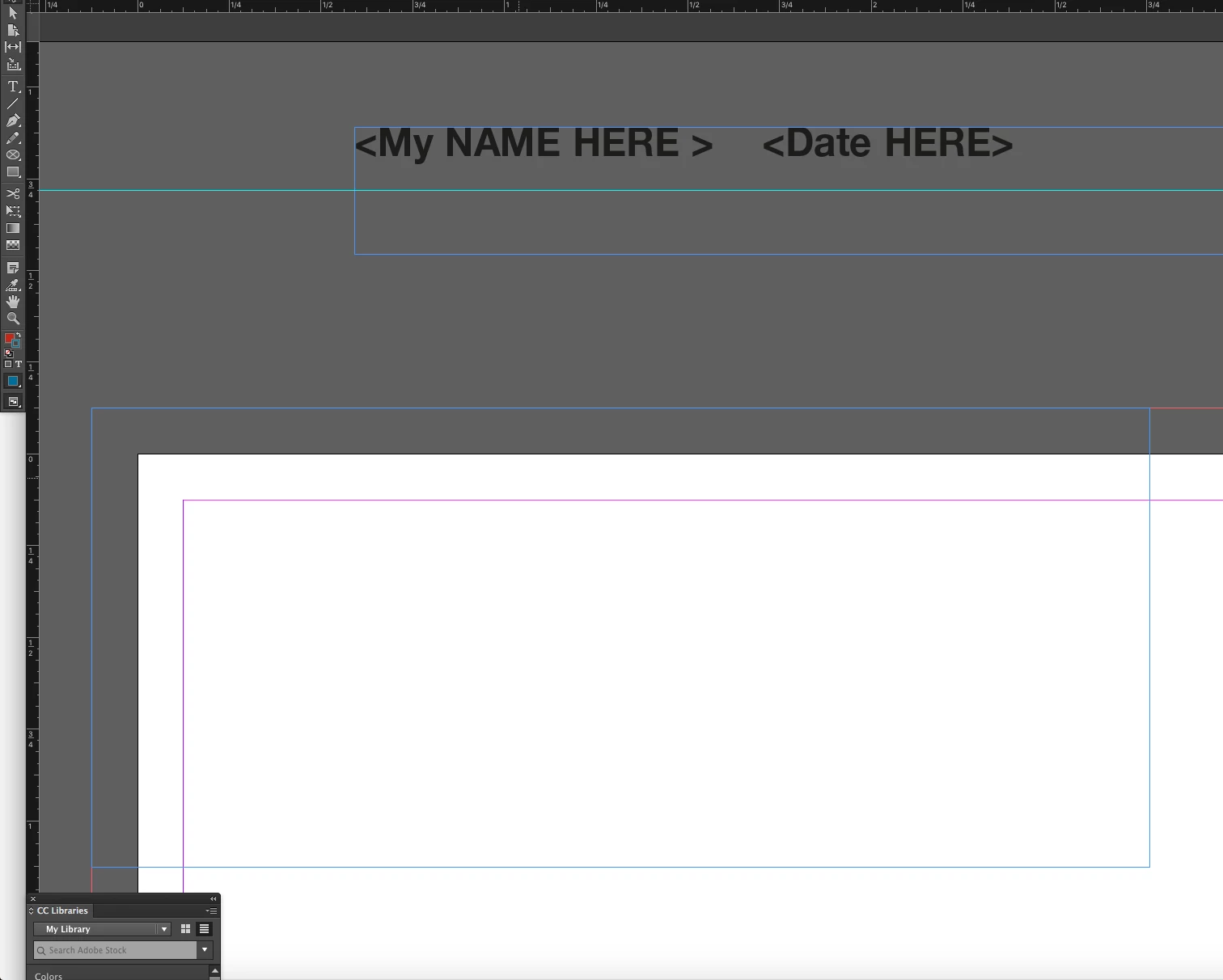
Task: Click the <Date HERE> text
Action: [887, 144]
